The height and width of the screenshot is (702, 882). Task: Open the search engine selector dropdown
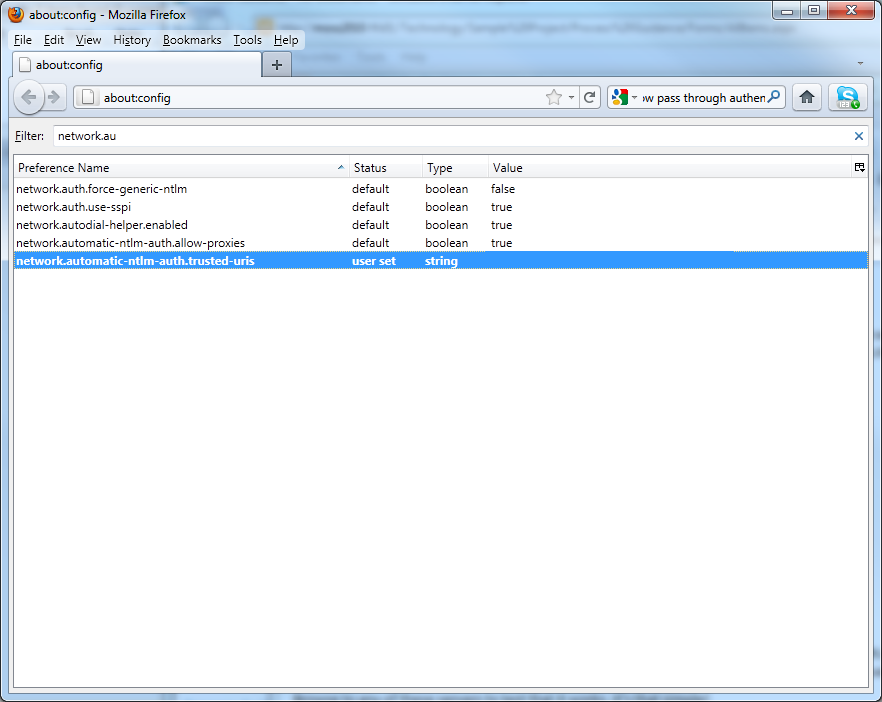coord(625,97)
